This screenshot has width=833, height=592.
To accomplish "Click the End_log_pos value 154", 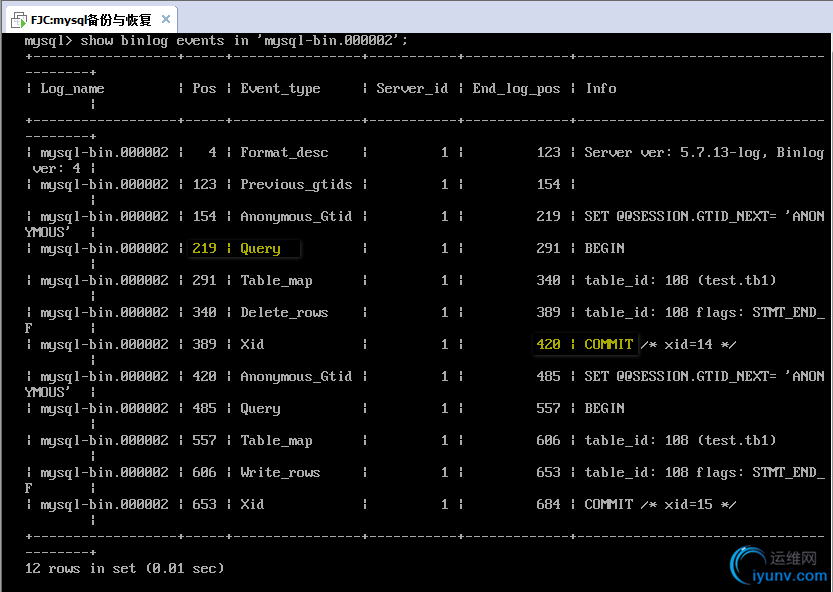I will [548, 184].
